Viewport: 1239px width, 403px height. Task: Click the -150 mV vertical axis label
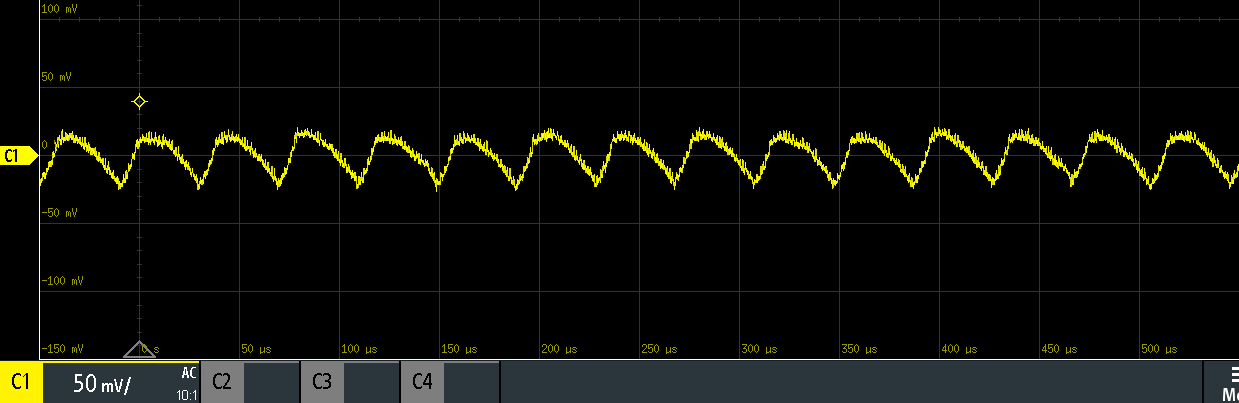tap(62, 349)
